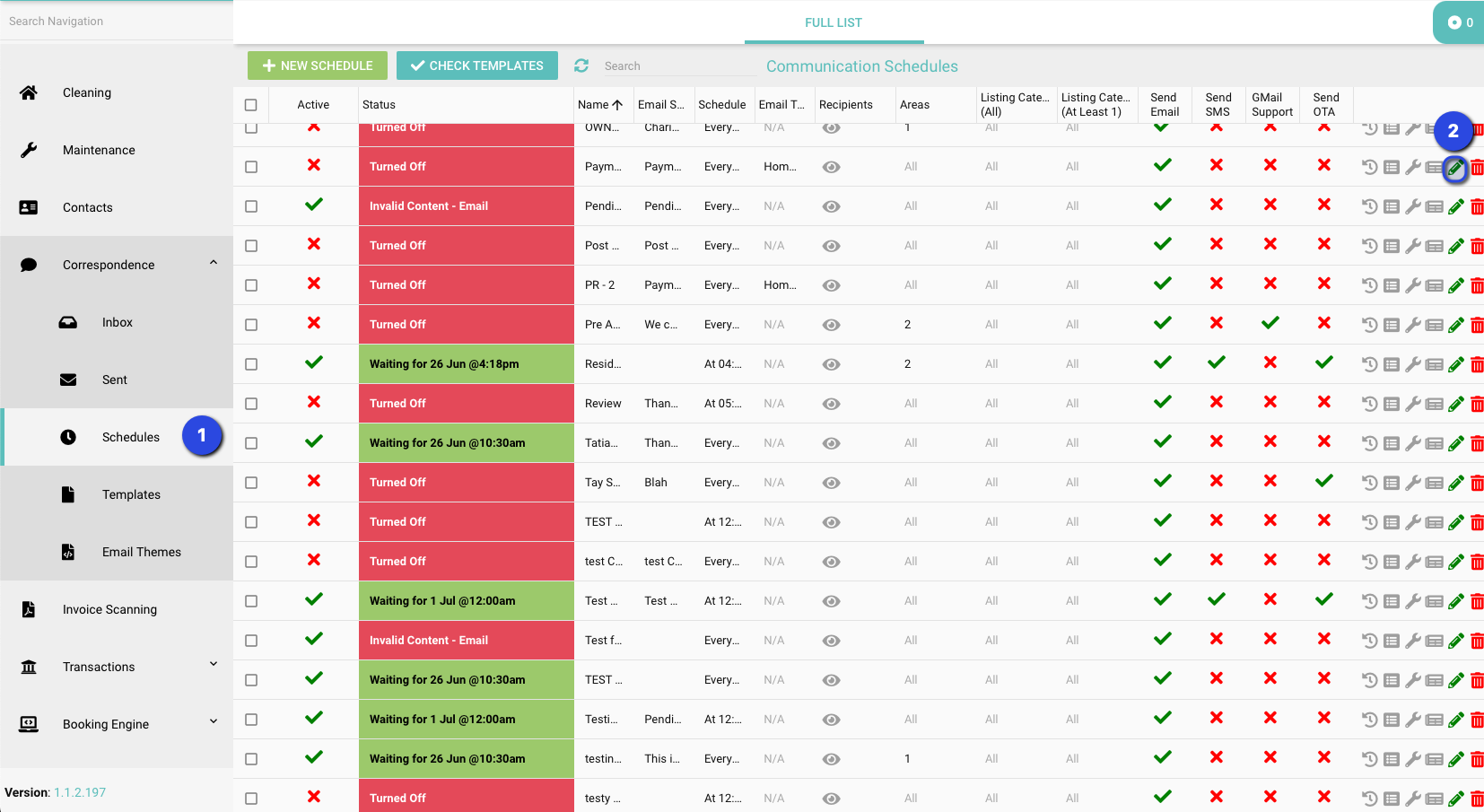Open history icon for the Review schedule row
This screenshot has width=1484, height=812.
pyautogui.click(x=1369, y=404)
